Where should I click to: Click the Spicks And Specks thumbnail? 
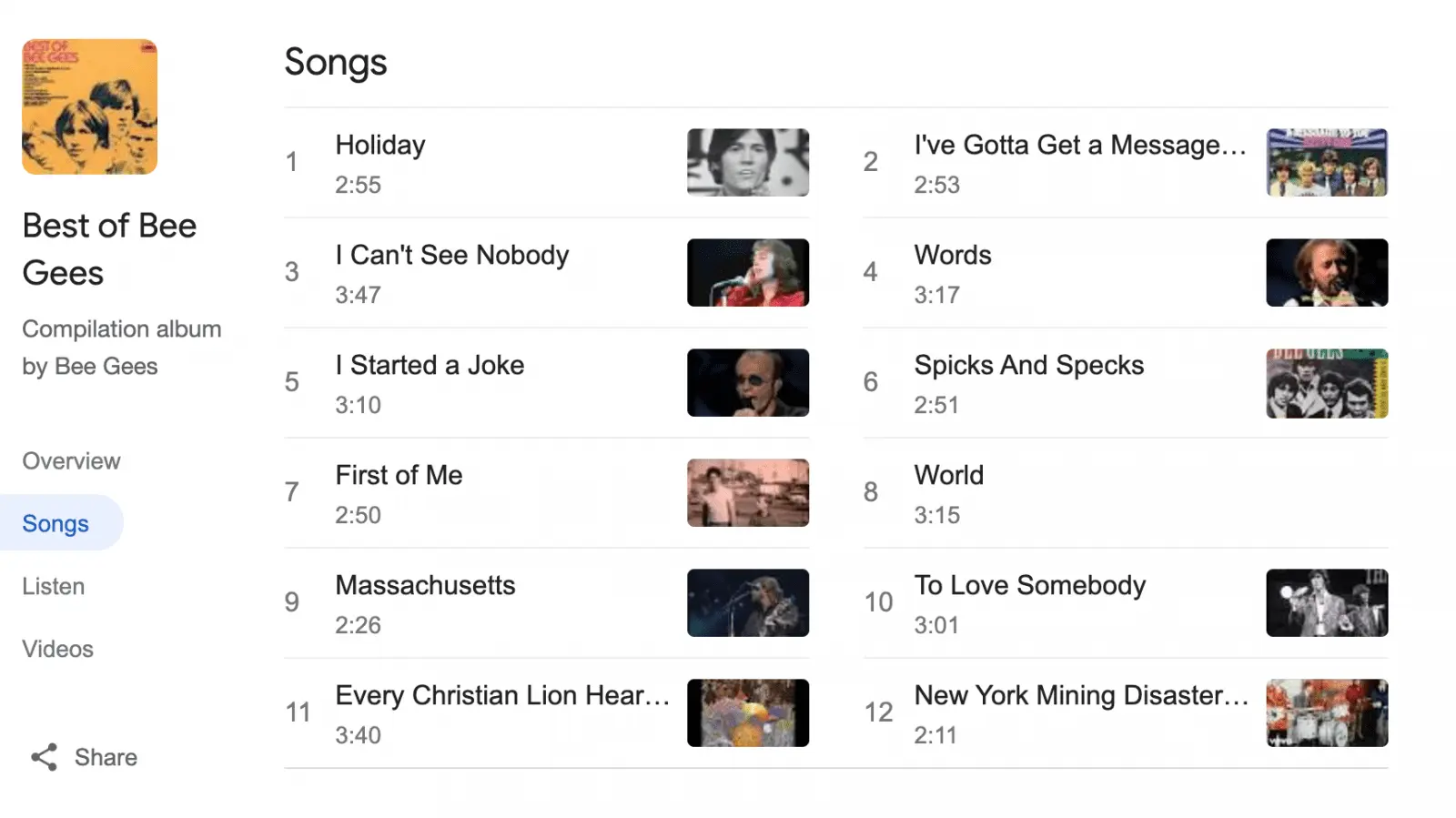1326,383
